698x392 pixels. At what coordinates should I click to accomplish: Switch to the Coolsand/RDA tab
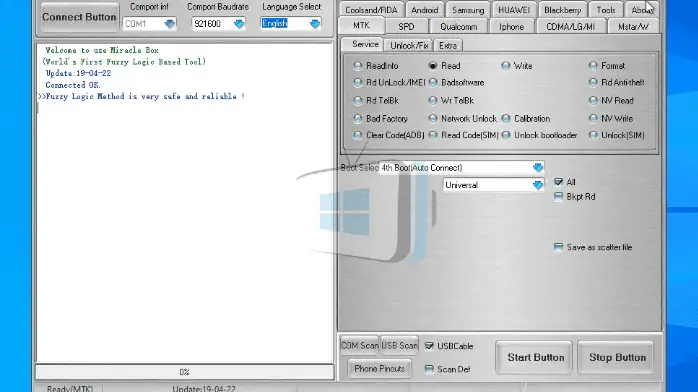pos(371,10)
